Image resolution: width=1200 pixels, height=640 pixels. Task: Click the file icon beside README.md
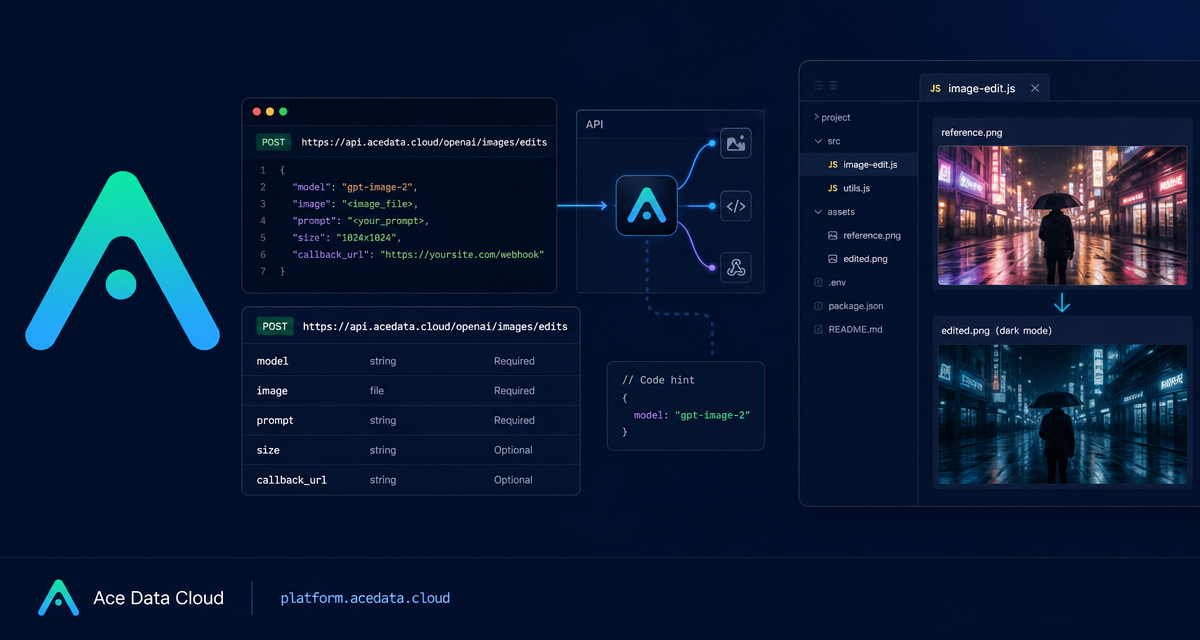coord(819,329)
